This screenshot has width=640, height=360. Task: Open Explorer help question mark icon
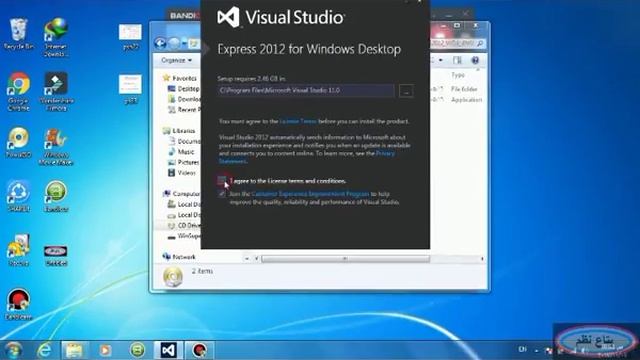pos(475,60)
